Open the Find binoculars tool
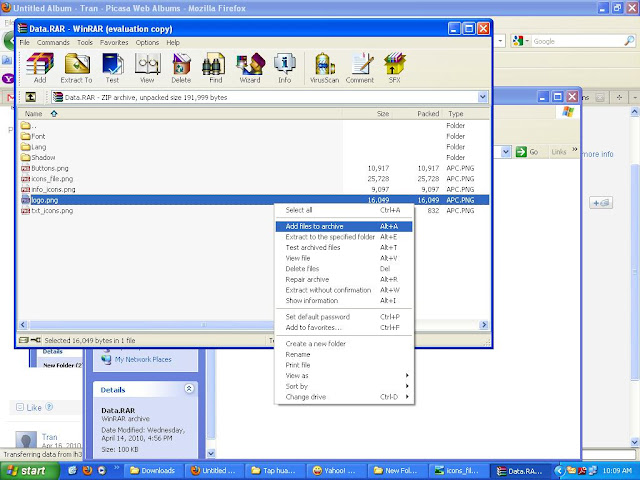 coord(215,66)
